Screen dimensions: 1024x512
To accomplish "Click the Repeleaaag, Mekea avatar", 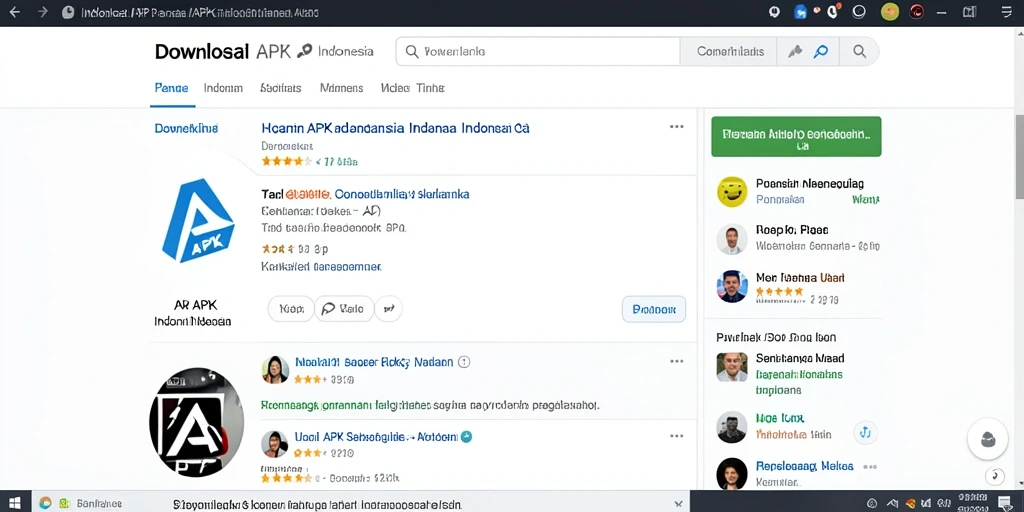I will 731,473.
